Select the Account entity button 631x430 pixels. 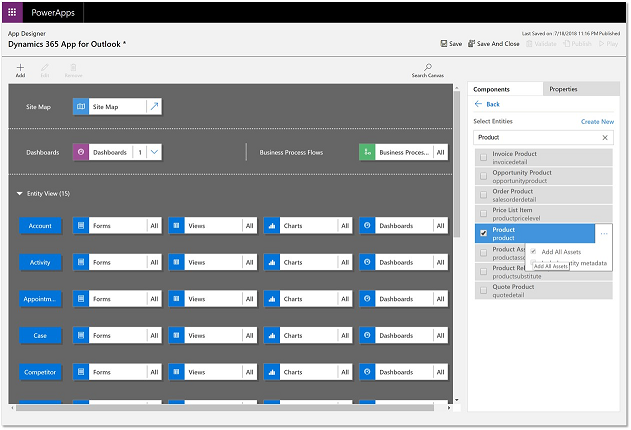(x=40, y=226)
